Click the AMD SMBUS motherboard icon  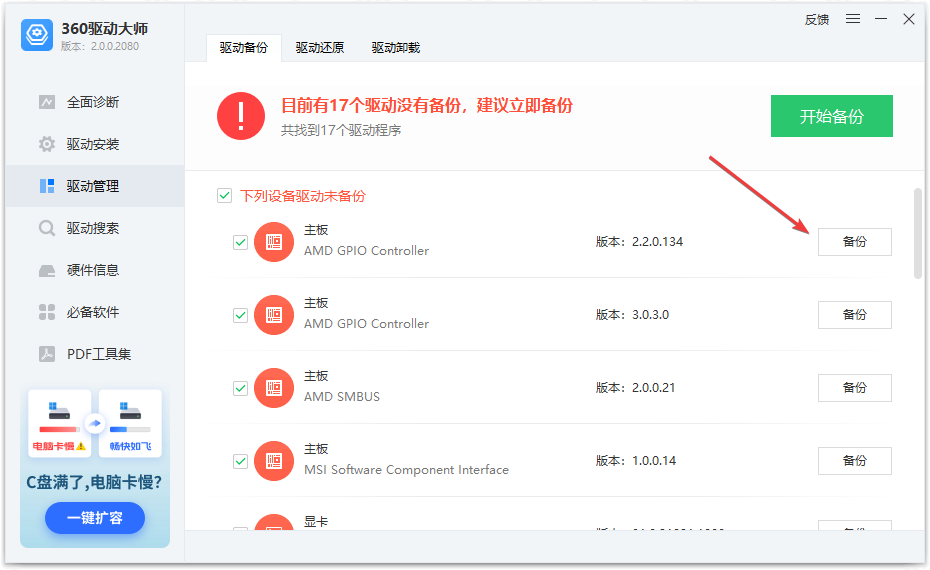click(x=274, y=388)
